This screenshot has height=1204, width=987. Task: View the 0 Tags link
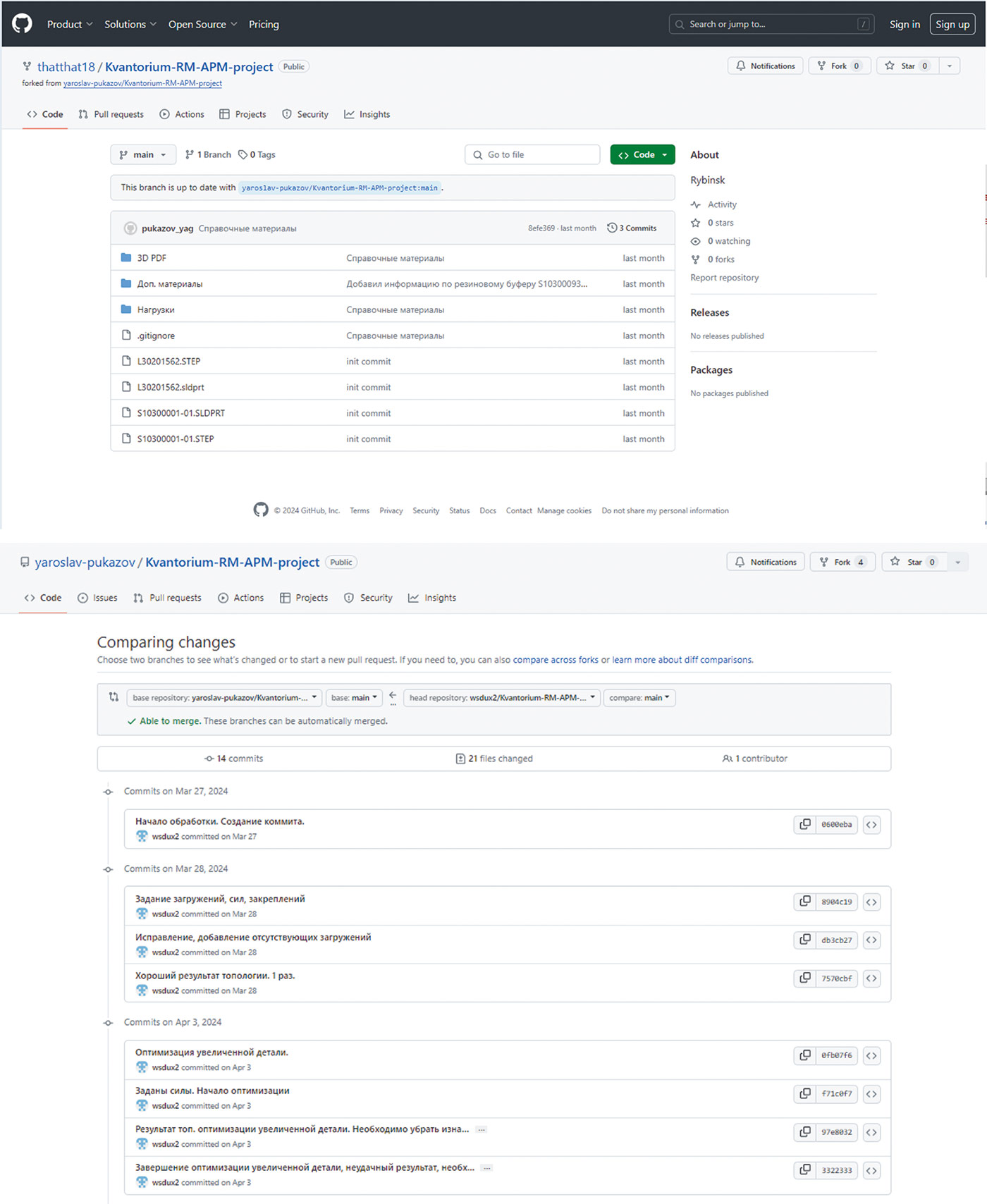[x=257, y=154]
